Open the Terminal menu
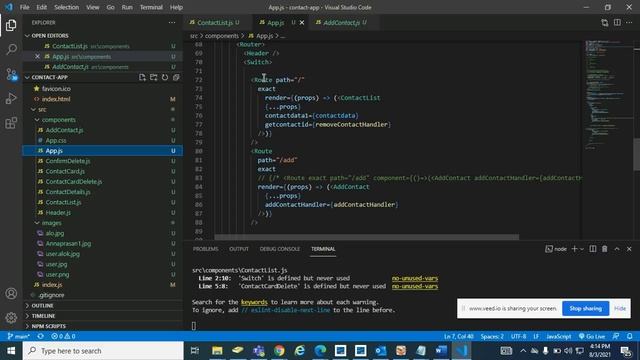Screen dimensions: 640x360 151,7
